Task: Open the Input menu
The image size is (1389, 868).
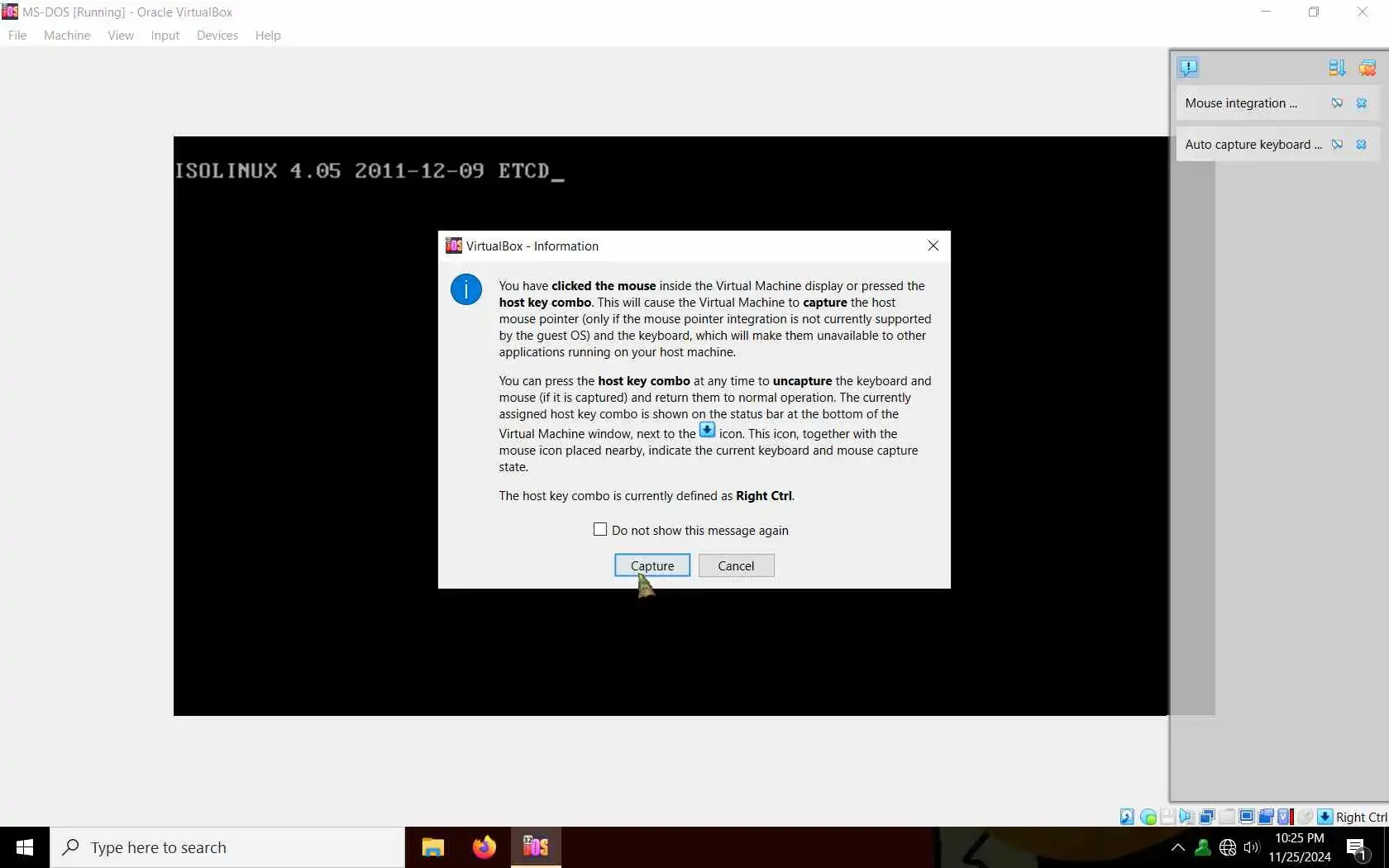Action: [165, 36]
